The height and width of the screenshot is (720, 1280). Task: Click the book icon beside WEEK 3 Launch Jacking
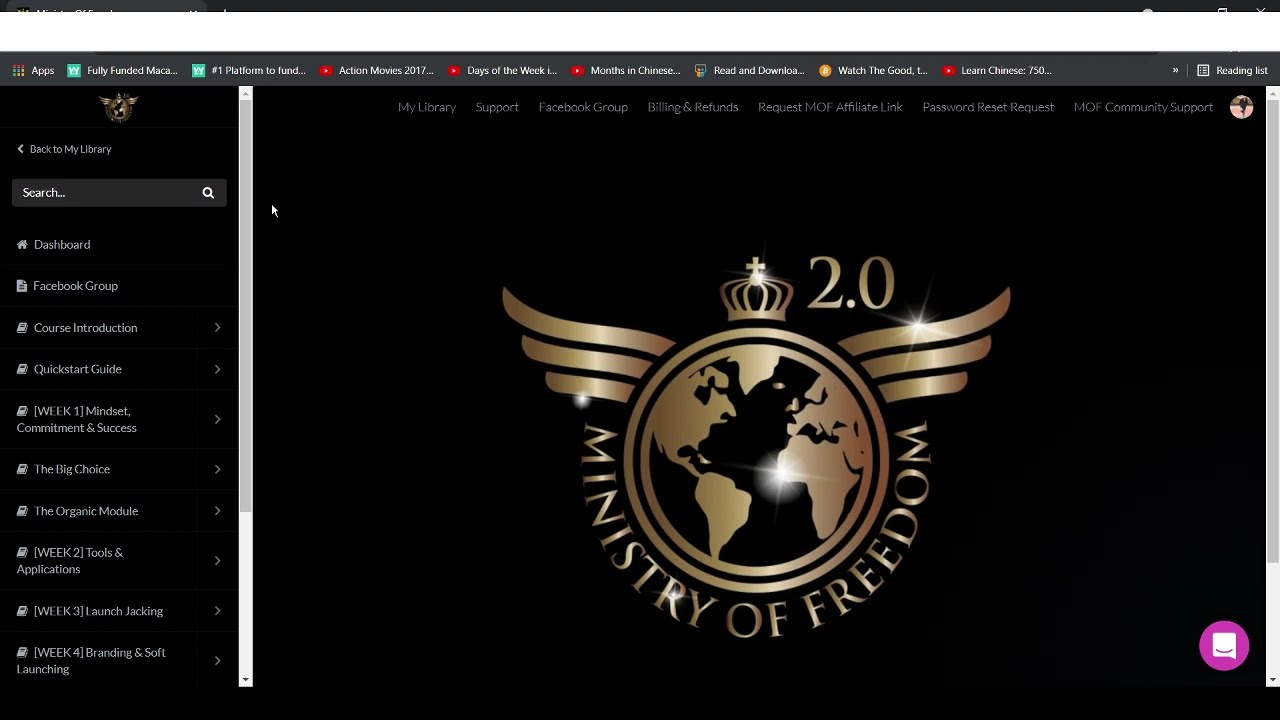[22, 611]
